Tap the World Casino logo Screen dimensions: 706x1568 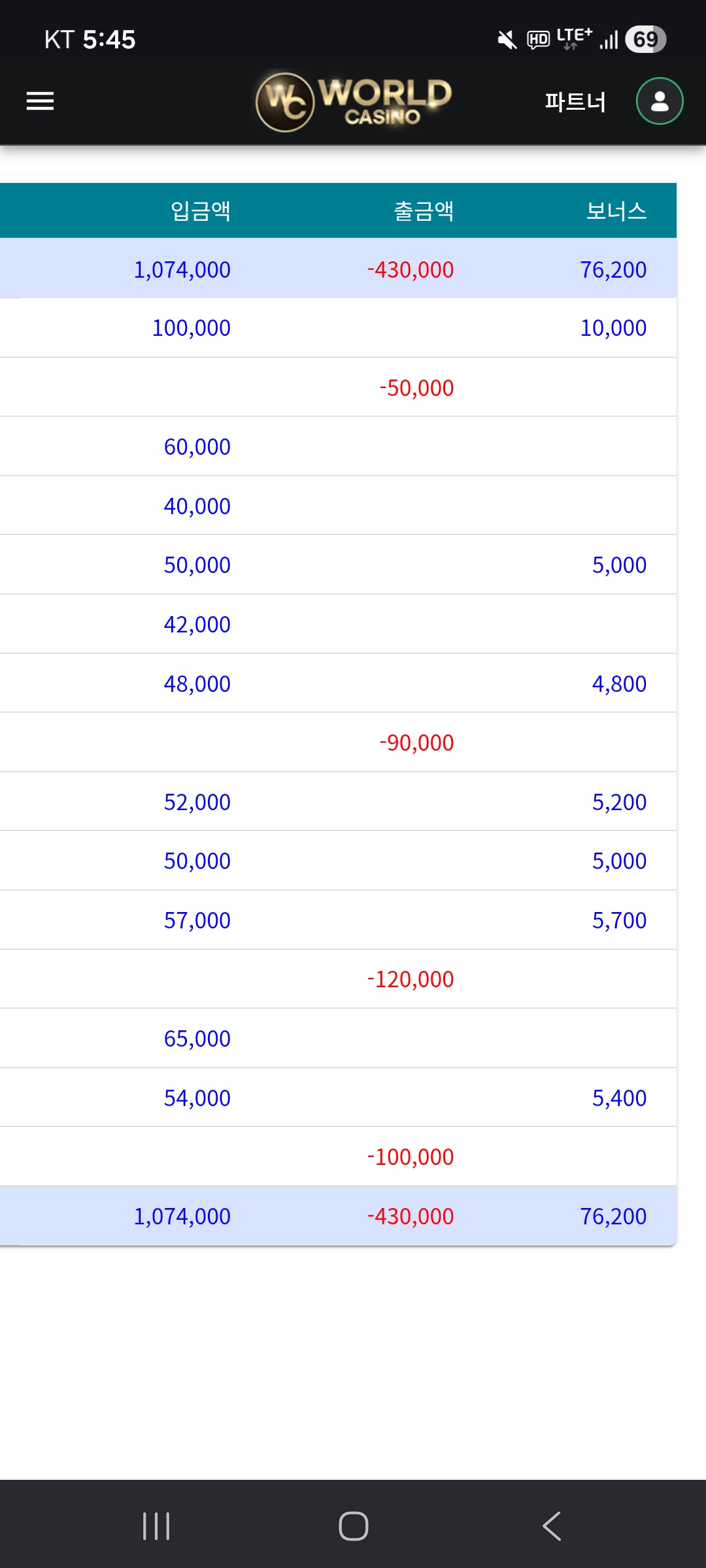pyautogui.click(x=354, y=101)
